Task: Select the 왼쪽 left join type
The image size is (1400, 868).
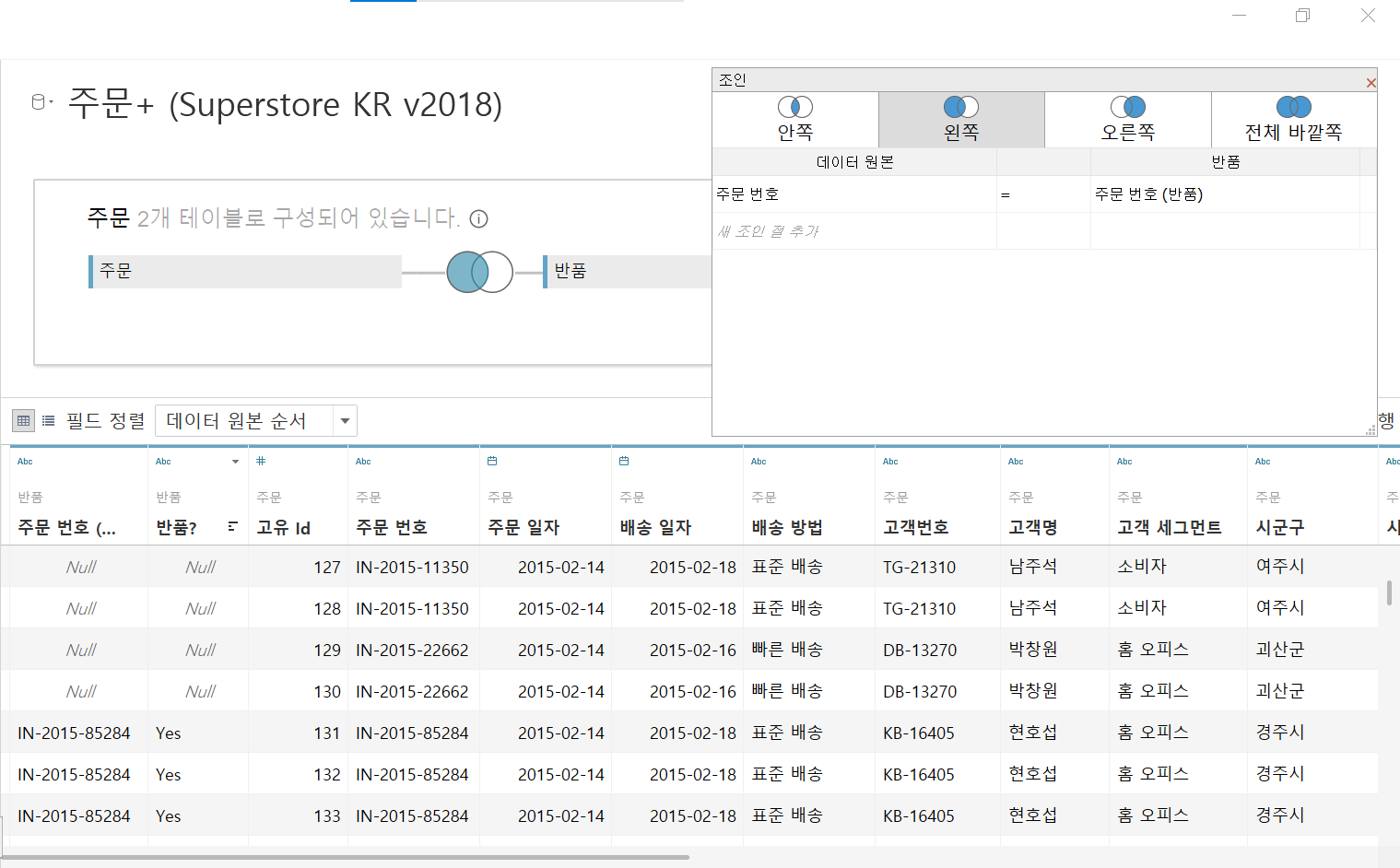Action: [x=961, y=120]
